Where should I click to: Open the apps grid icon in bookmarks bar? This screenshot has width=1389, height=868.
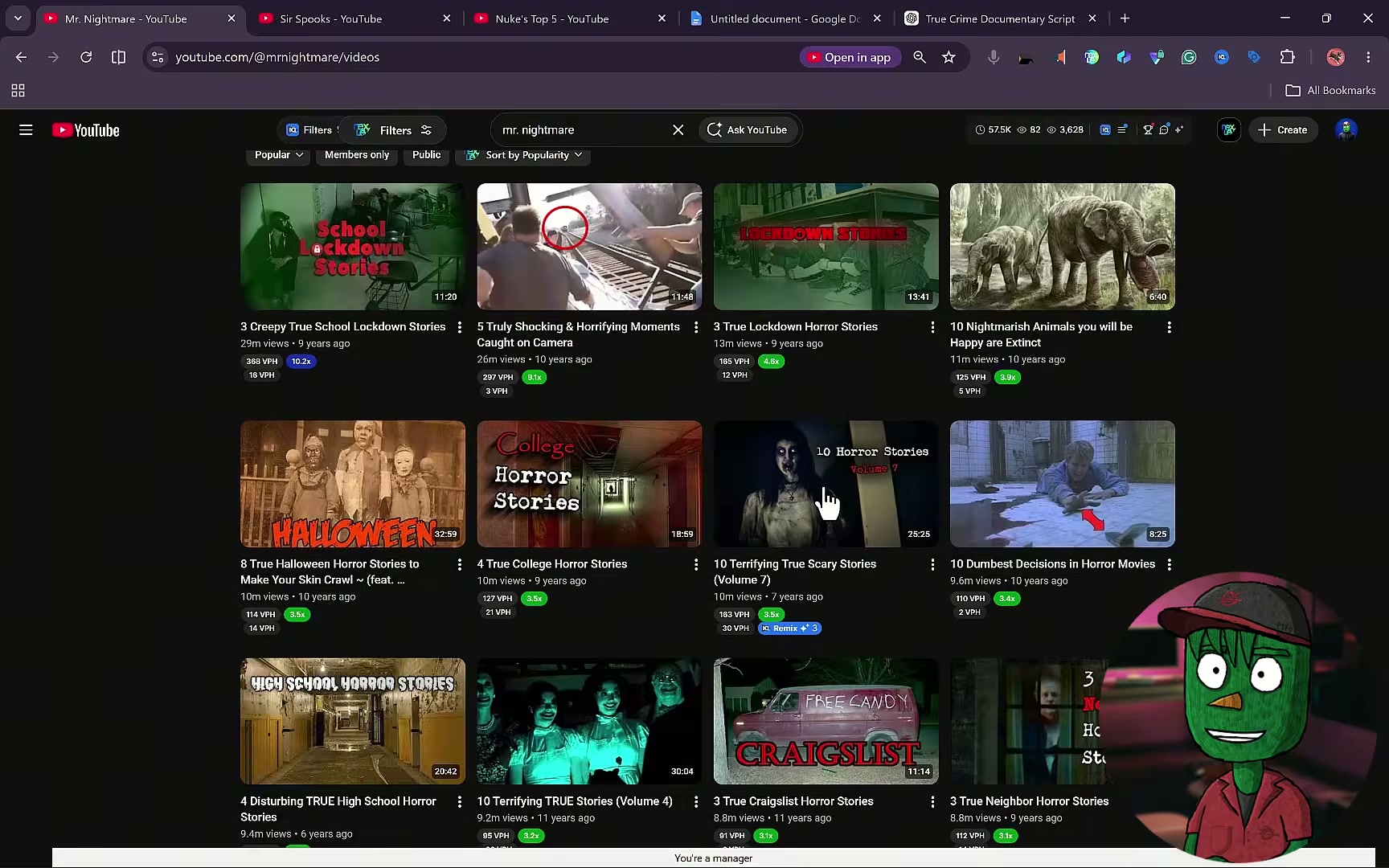(x=18, y=91)
